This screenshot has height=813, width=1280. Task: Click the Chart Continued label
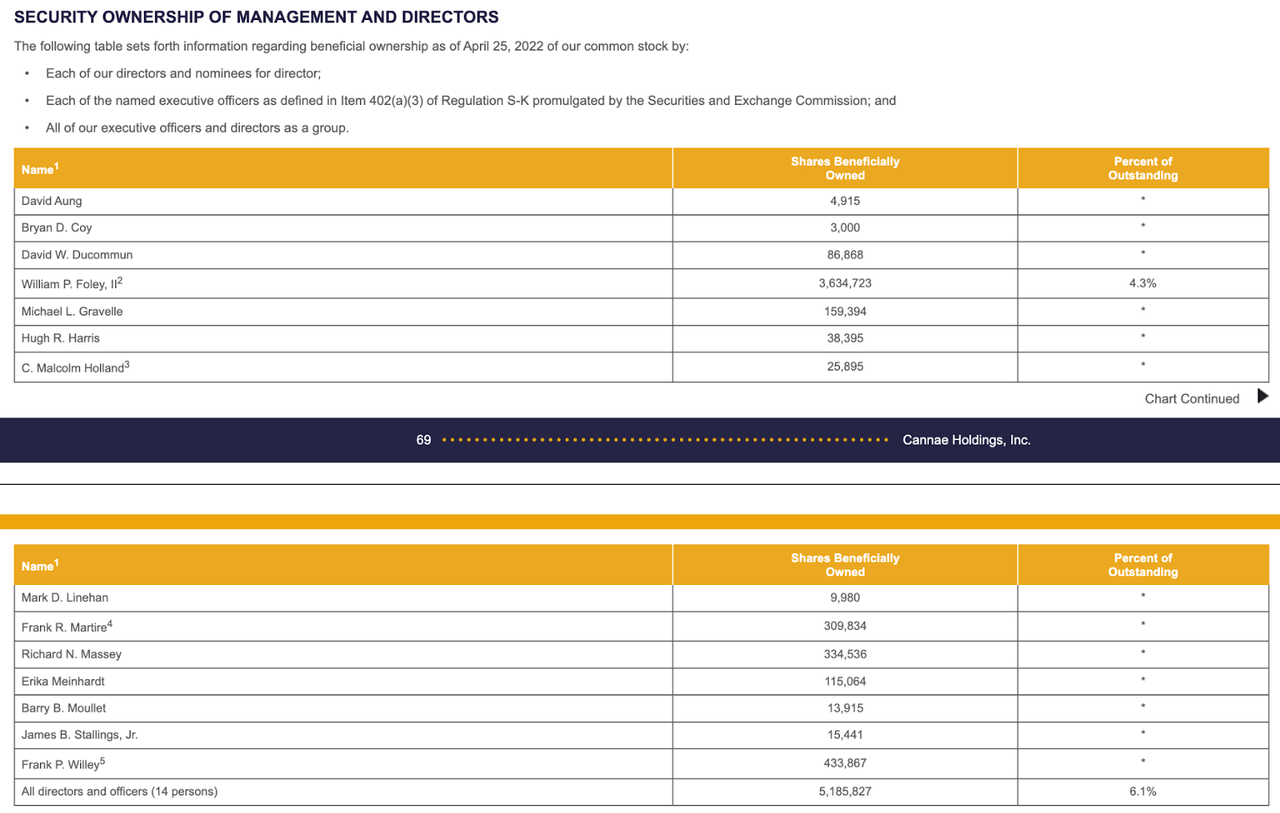[x=1192, y=399]
